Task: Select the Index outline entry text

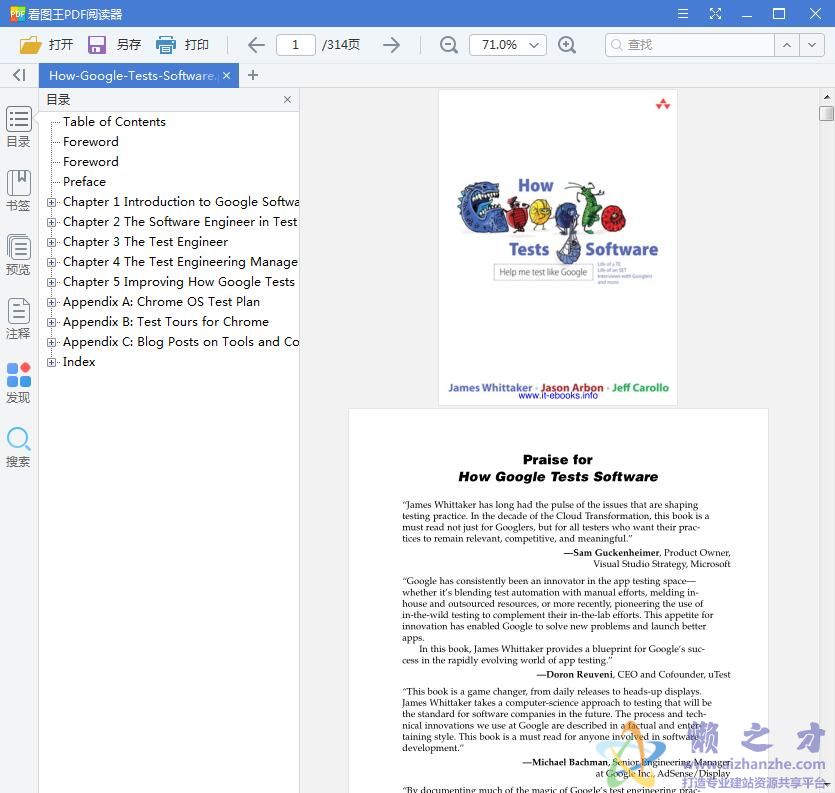Action: [79, 362]
